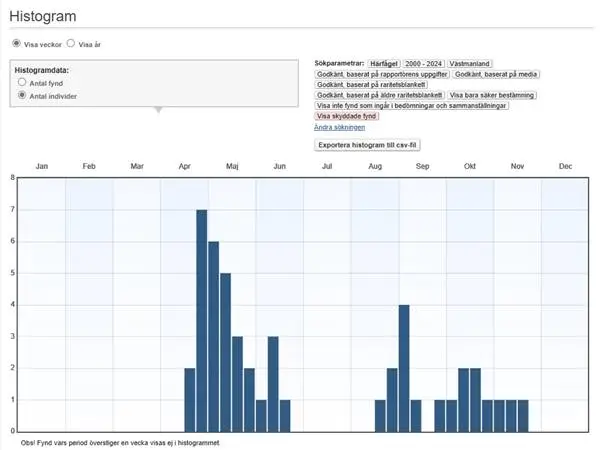Image resolution: width=603 pixels, height=450 pixels.
Task: Click 'Exportera histogram till csv-fil' button
Action: [366, 145]
